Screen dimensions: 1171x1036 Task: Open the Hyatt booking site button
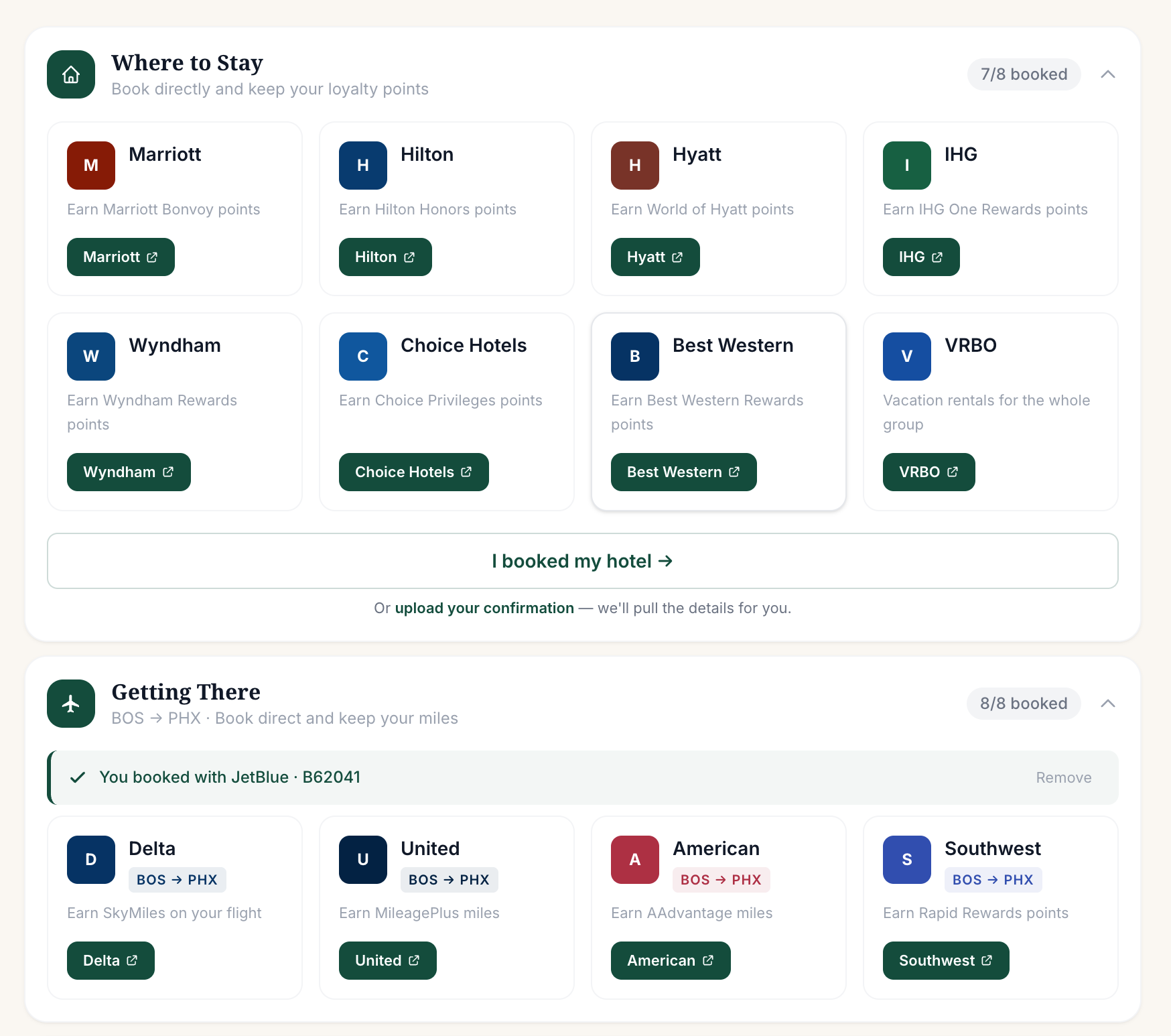pos(655,257)
